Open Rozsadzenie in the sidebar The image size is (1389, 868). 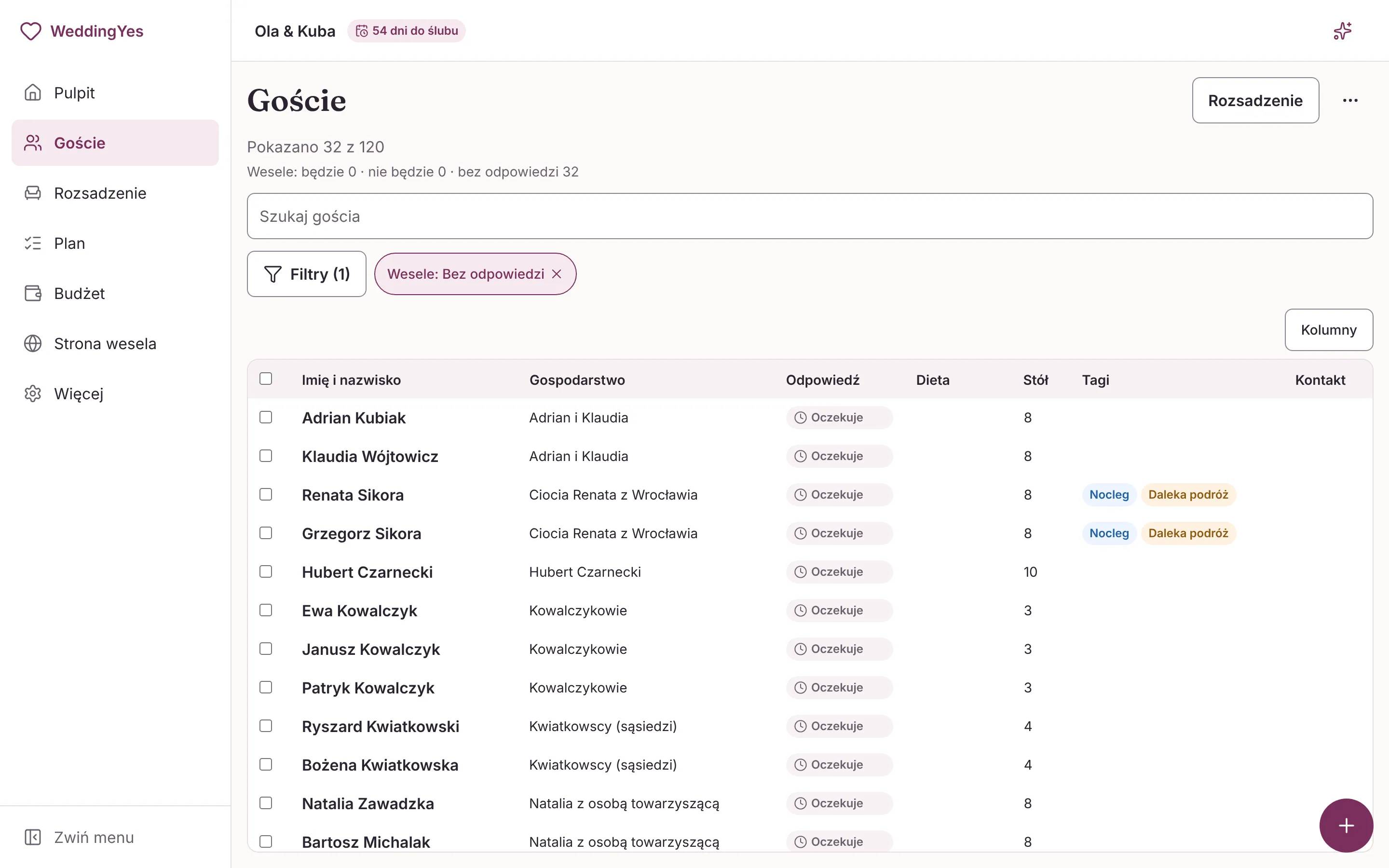tap(115, 193)
